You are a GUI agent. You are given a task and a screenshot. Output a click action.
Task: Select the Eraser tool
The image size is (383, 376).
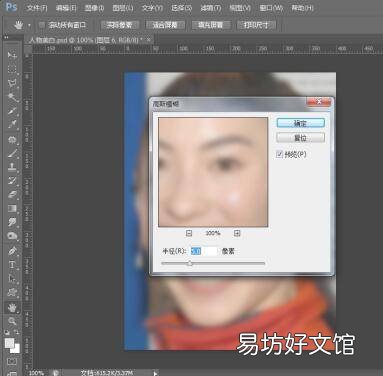[x=12, y=195]
